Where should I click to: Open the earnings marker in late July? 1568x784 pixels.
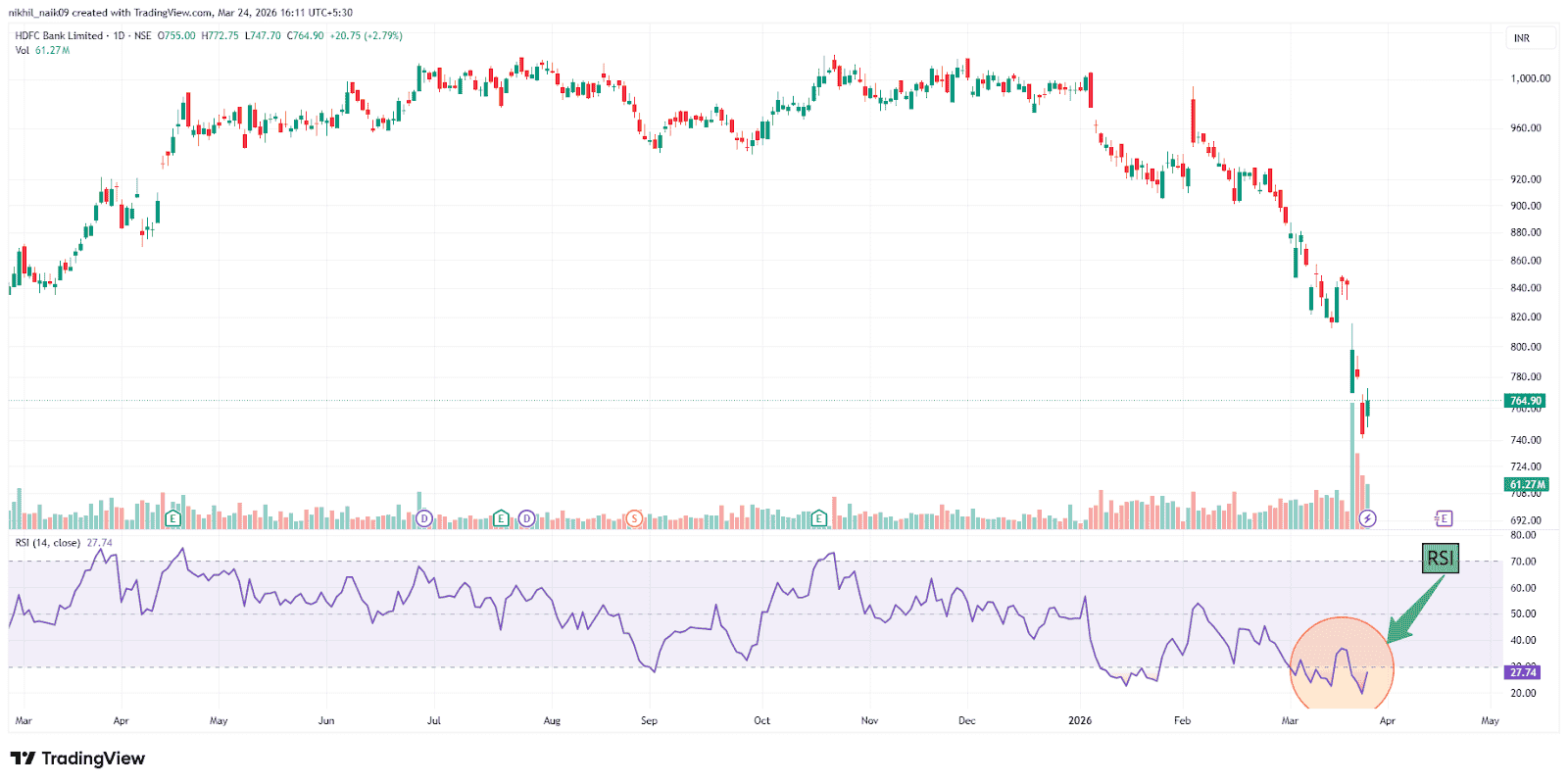501,518
